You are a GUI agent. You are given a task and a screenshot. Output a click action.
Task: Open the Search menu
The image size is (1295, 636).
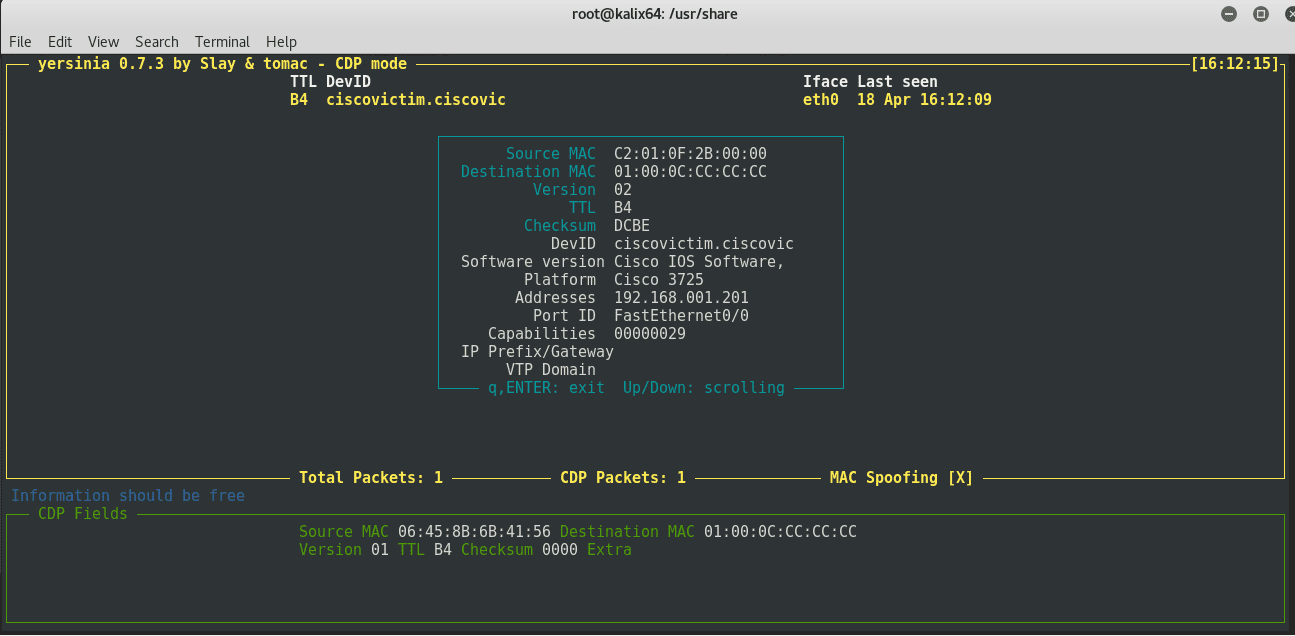pos(157,42)
